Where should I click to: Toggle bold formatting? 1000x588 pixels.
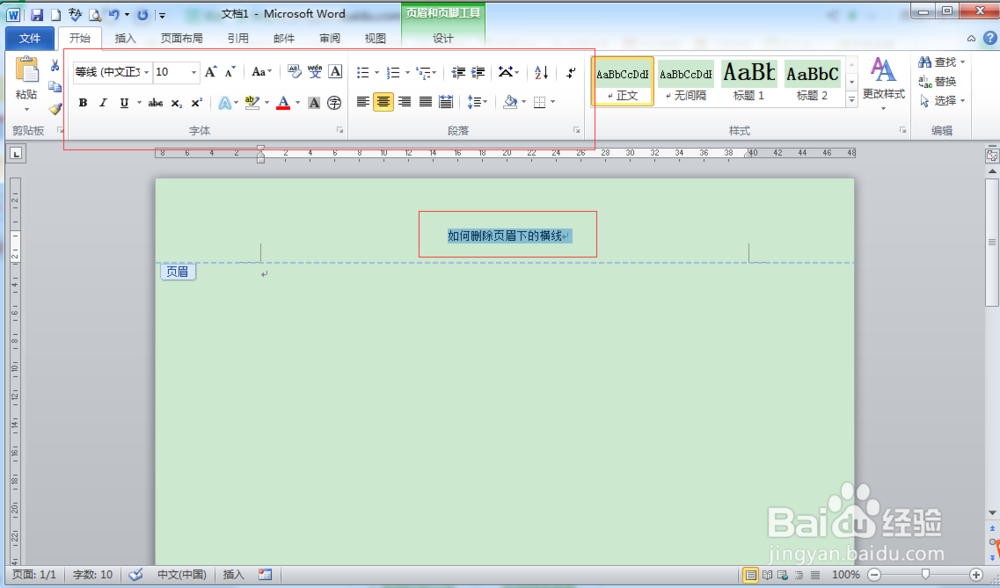[83, 103]
